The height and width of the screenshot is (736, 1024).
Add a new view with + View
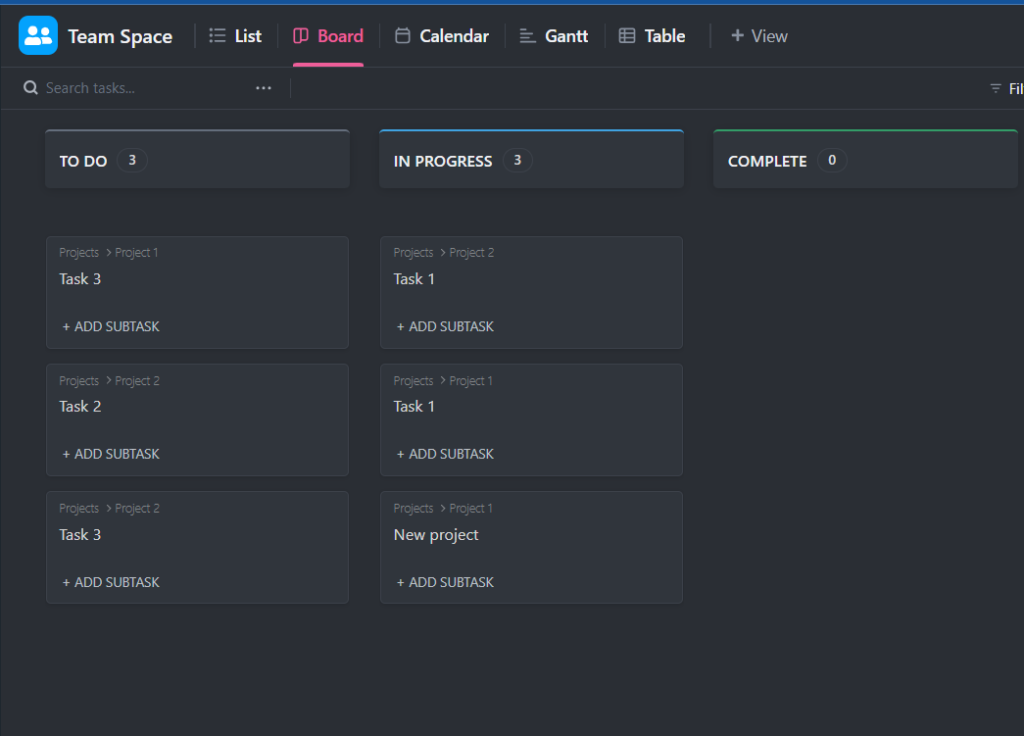(x=758, y=35)
